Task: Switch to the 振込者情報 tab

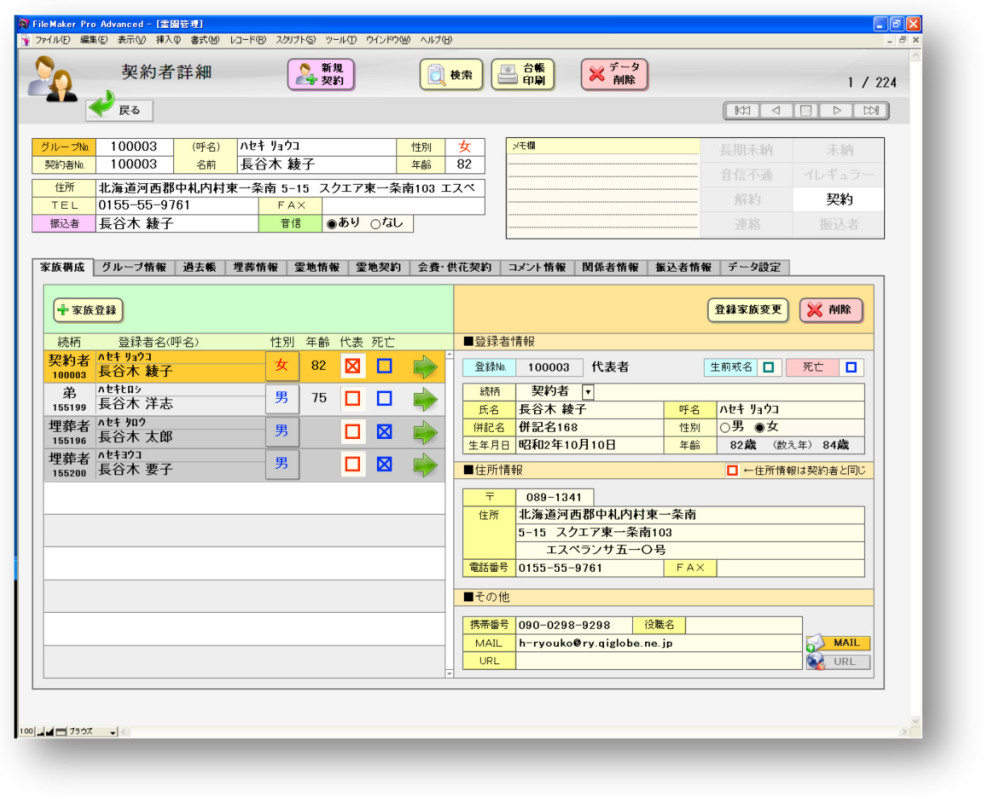Action: point(683,267)
